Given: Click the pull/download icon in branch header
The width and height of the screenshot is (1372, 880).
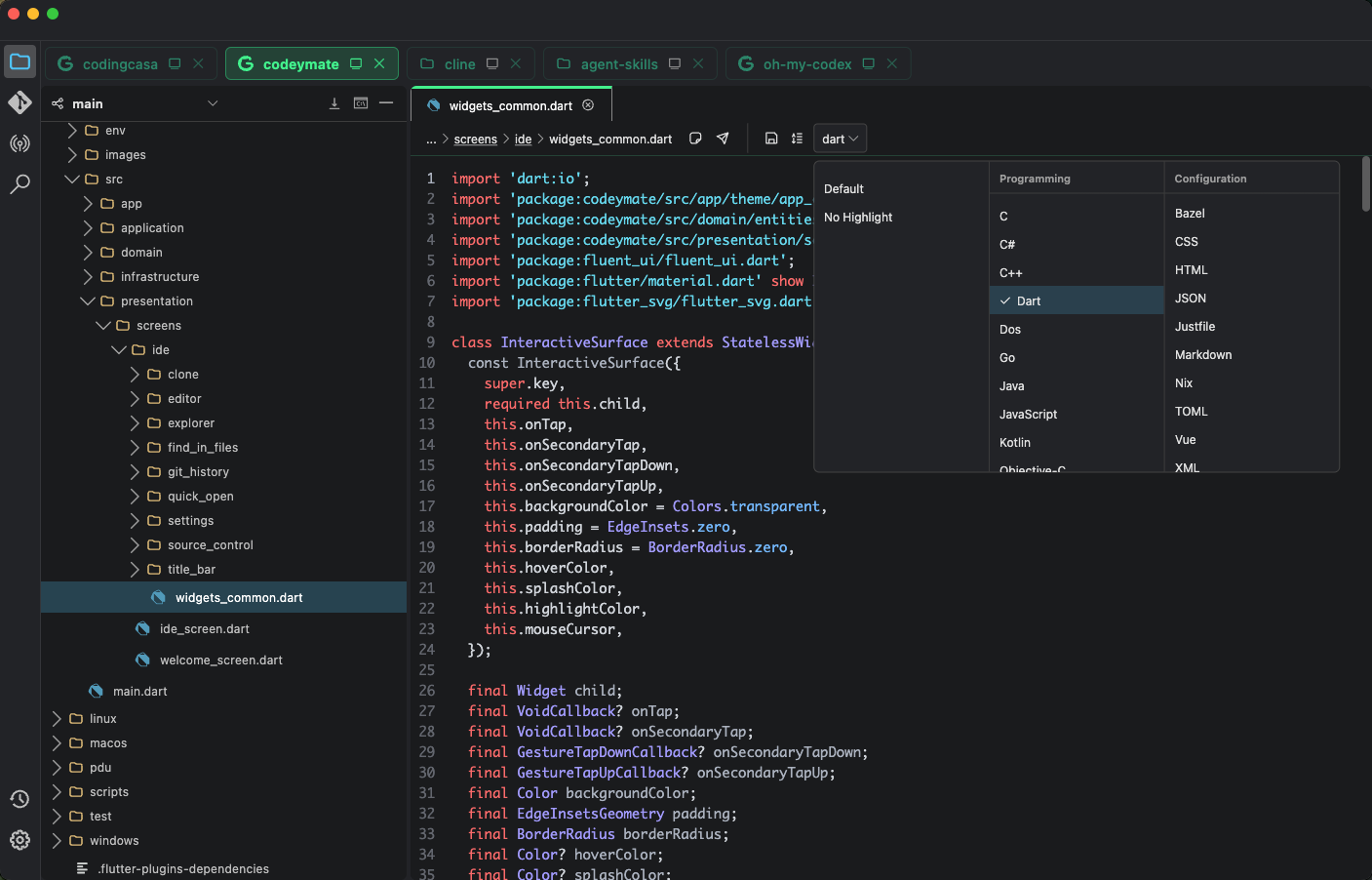Looking at the screenshot, I should [334, 103].
